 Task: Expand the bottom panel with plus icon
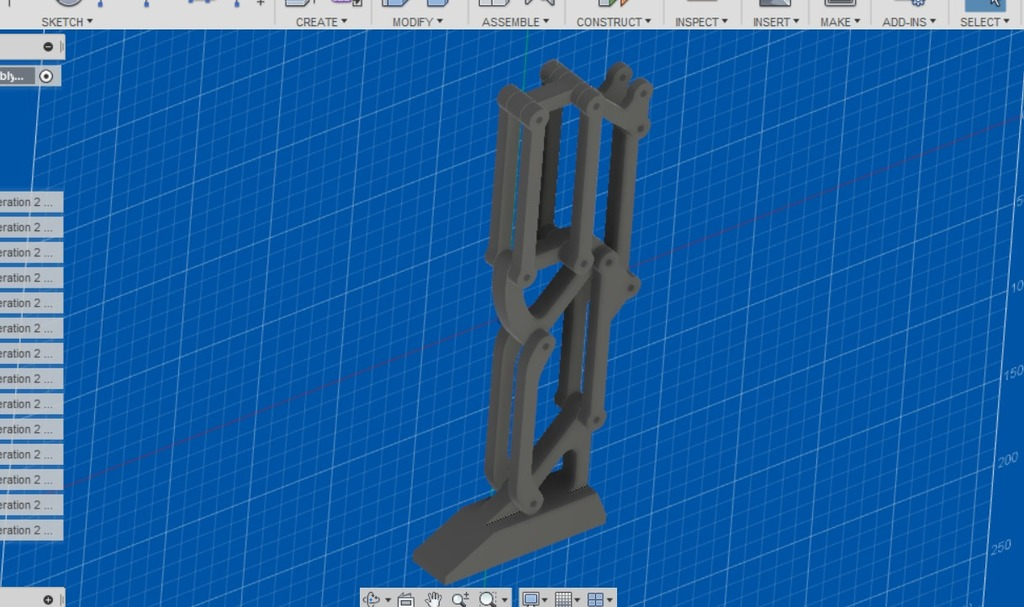(48, 600)
